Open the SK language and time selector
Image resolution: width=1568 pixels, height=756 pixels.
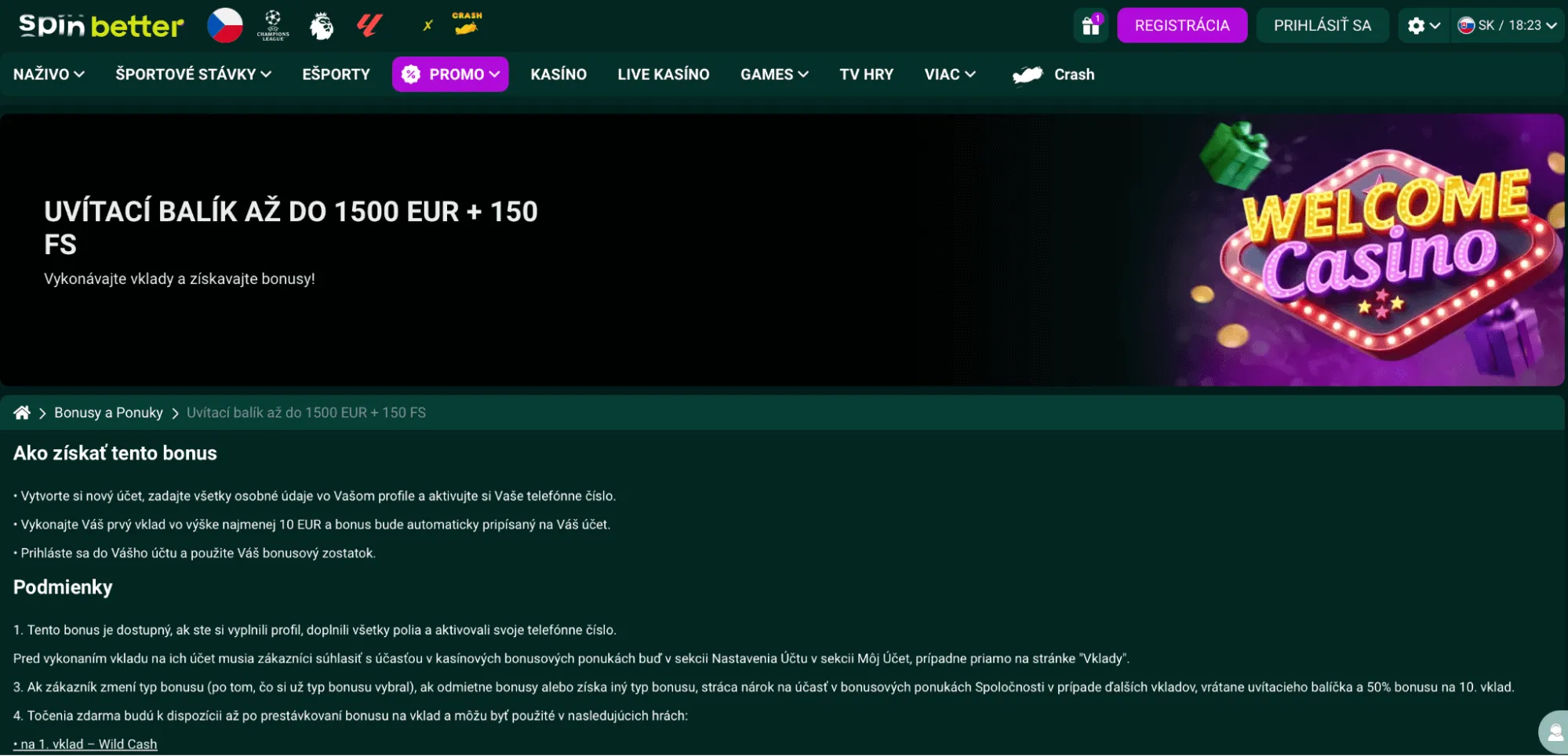1507,26
